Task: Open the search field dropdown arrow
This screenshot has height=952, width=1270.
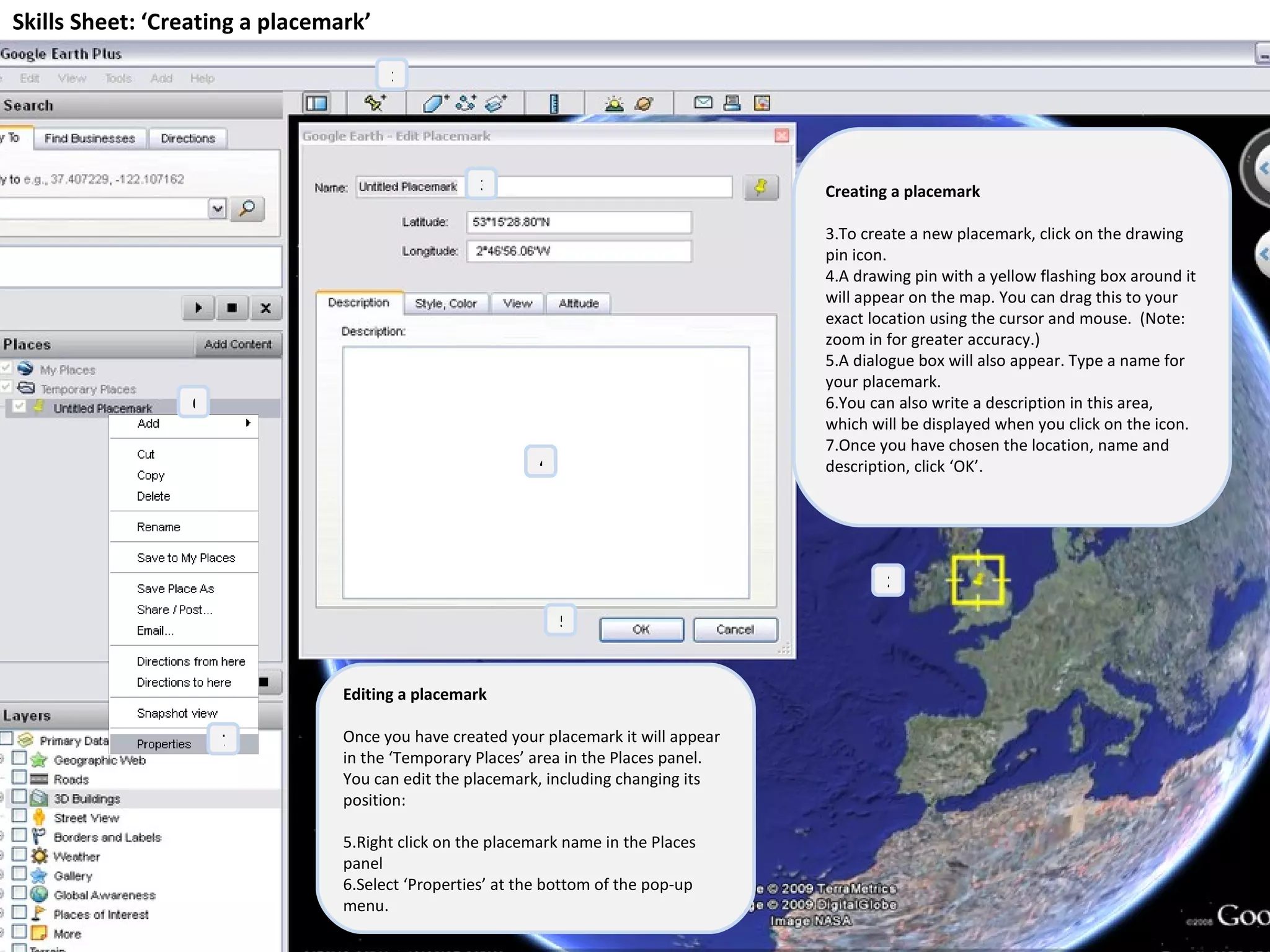Action: coord(217,208)
